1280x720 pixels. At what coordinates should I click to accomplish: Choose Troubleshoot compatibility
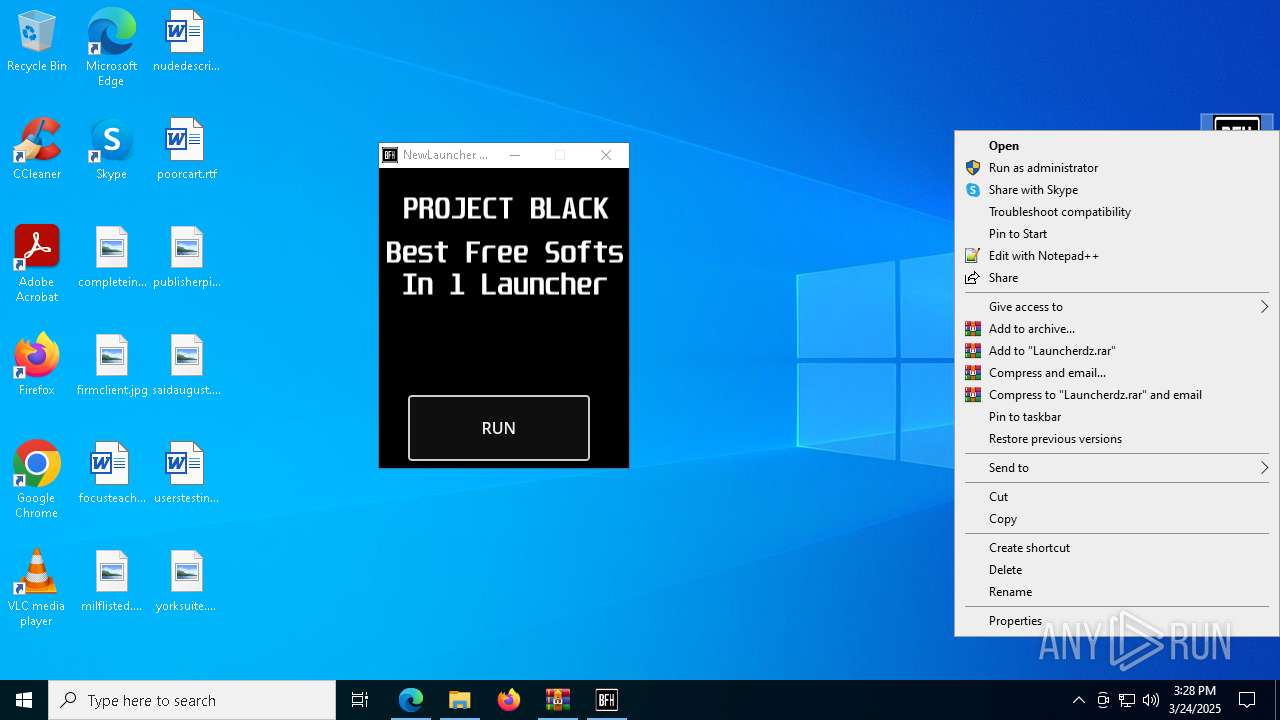1117,212
